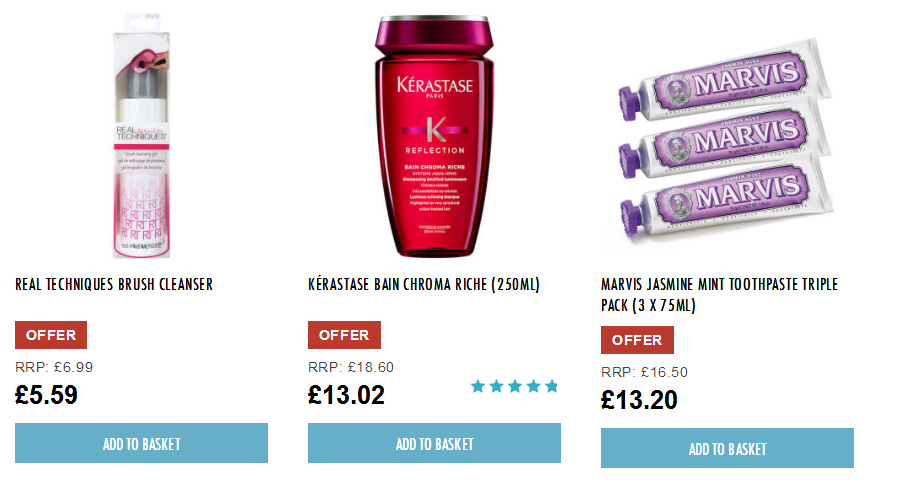The width and height of the screenshot is (897, 484).
Task: Add Marvis toothpaste triple pack to basket
Action: 727,449
